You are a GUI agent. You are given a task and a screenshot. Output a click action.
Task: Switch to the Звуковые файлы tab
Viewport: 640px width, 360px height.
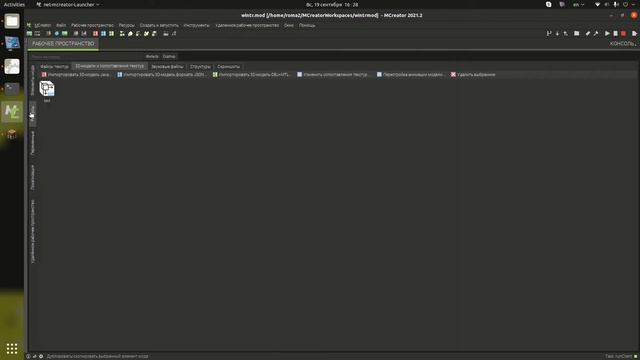coord(167,67)
